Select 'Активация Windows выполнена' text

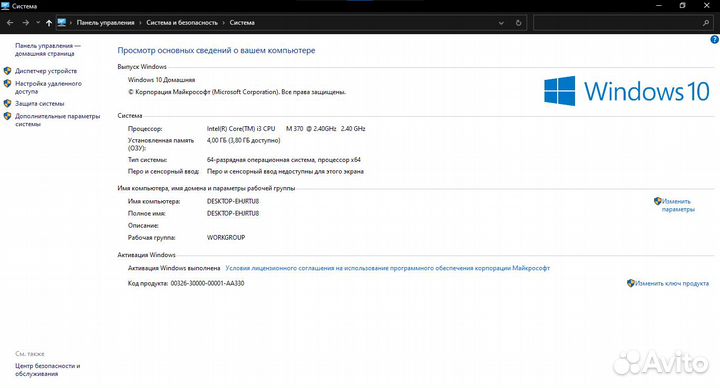[174, 268]
